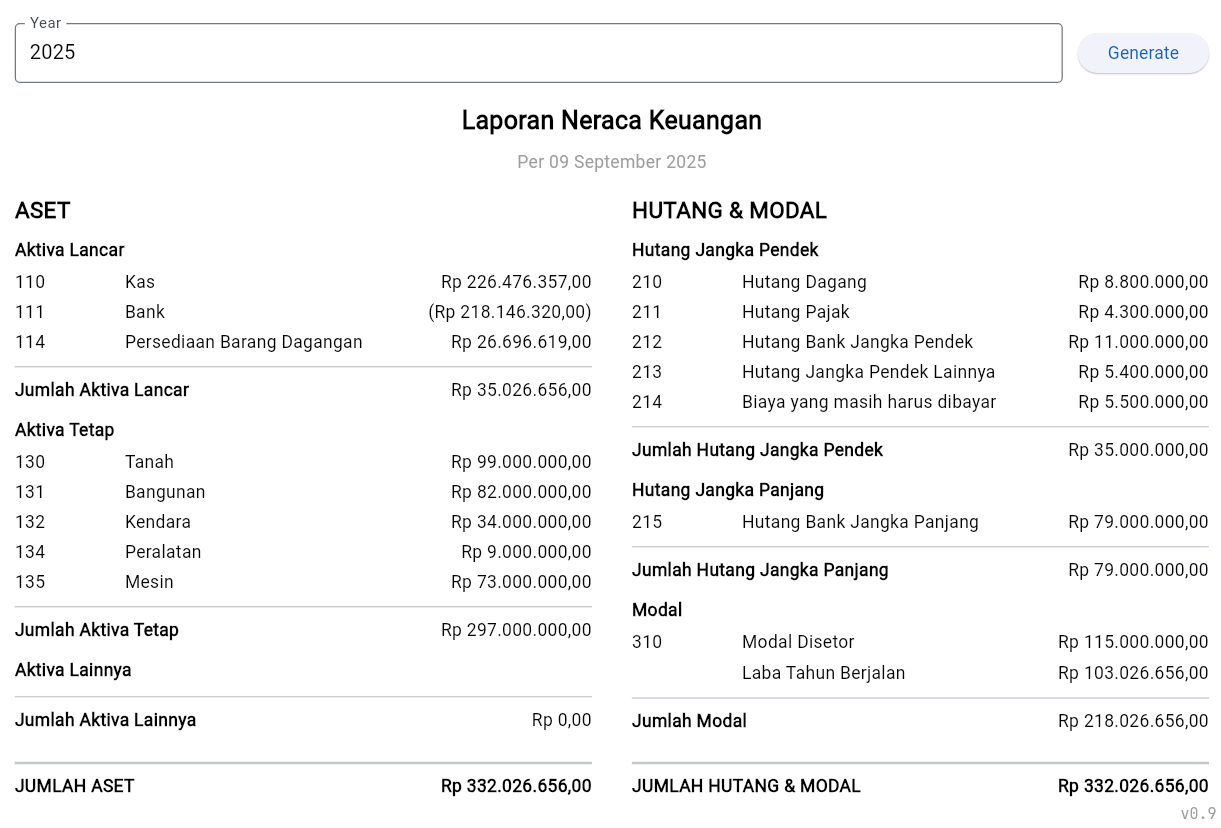
Task: Click the JUMLAH ASET total label
Action: (x=75, y=786)
